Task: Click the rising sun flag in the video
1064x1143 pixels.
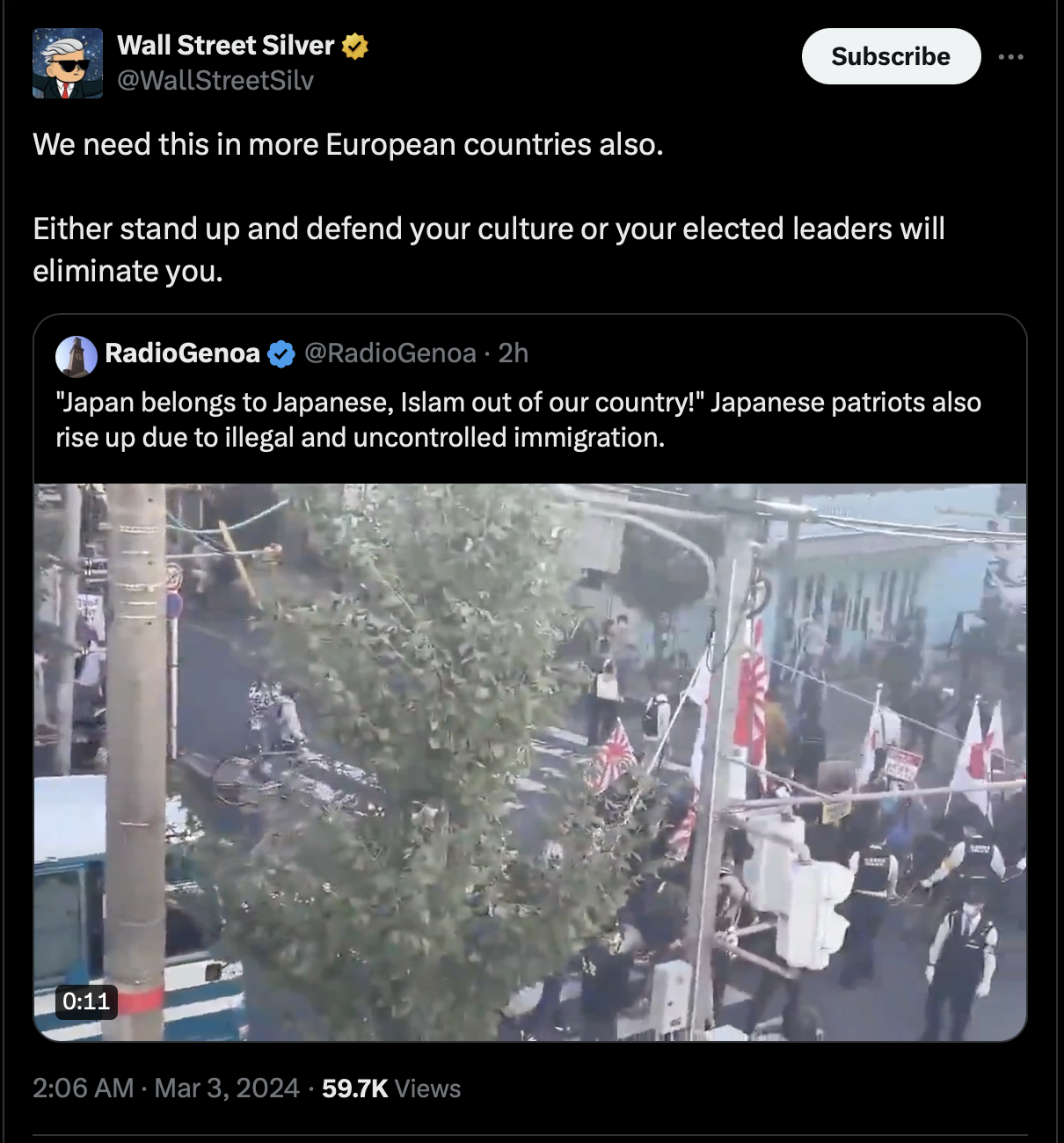Action: click(751, 695)
